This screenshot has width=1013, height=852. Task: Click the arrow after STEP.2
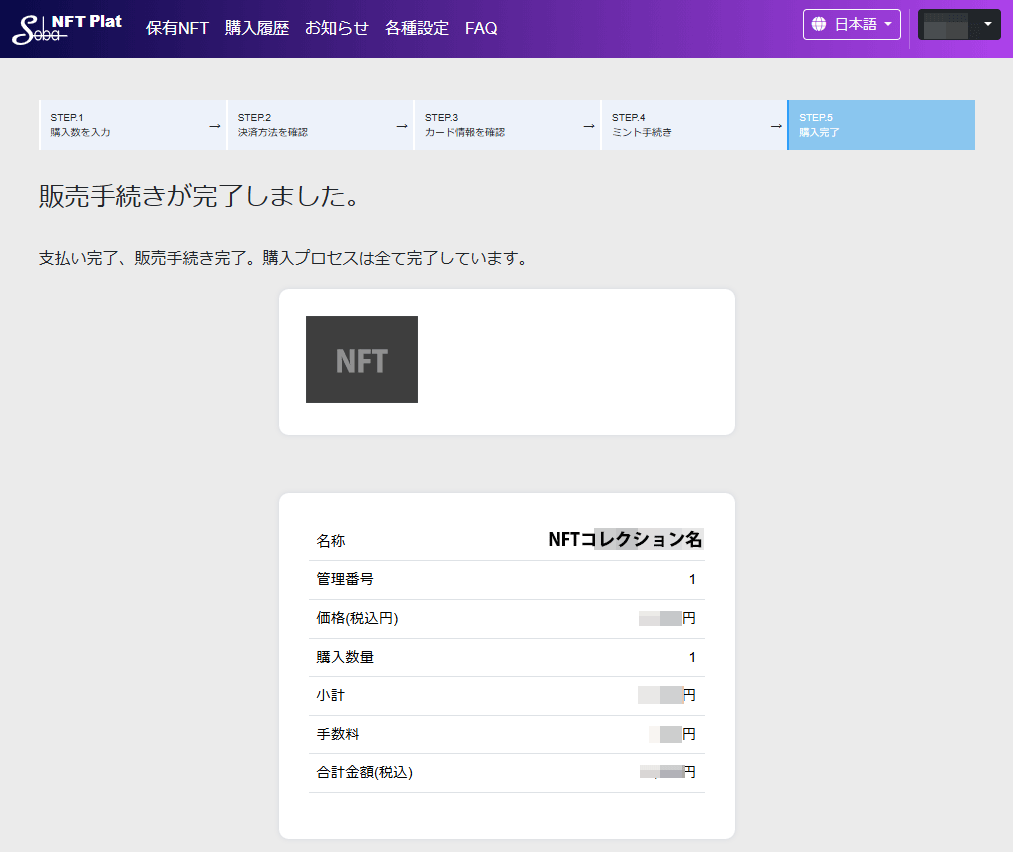[401, 126]
